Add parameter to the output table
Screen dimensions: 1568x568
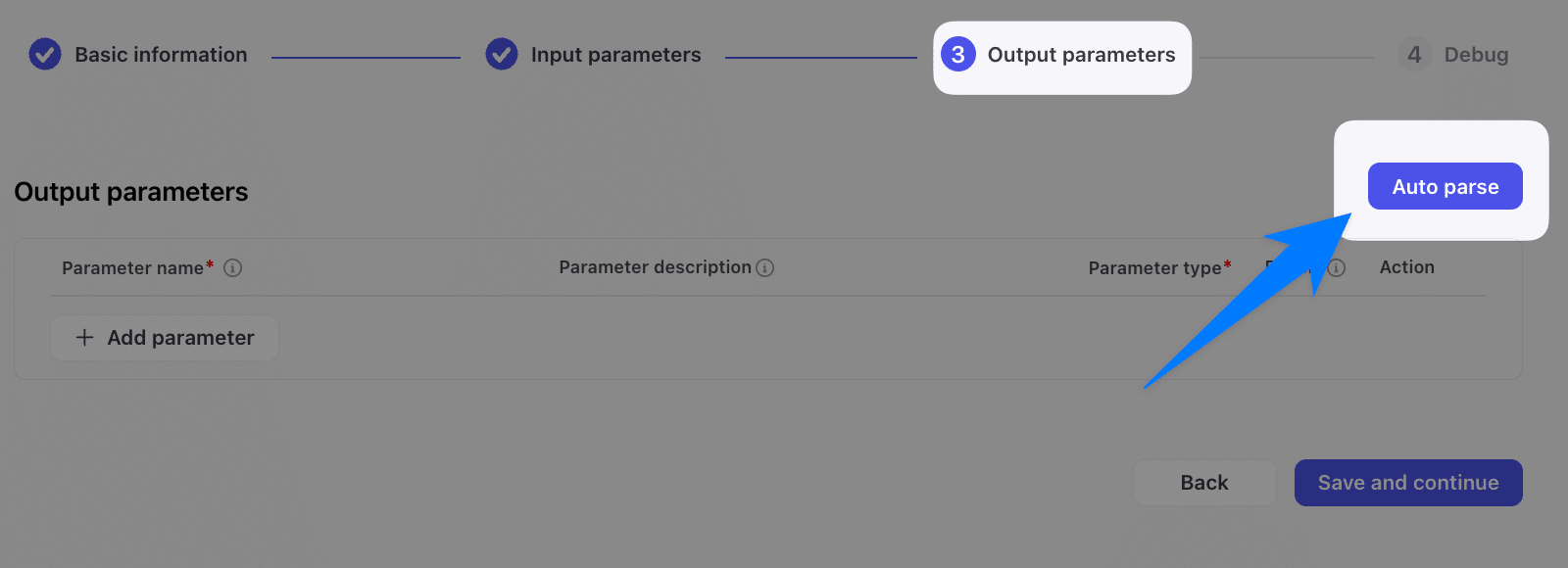coord(165,338)
